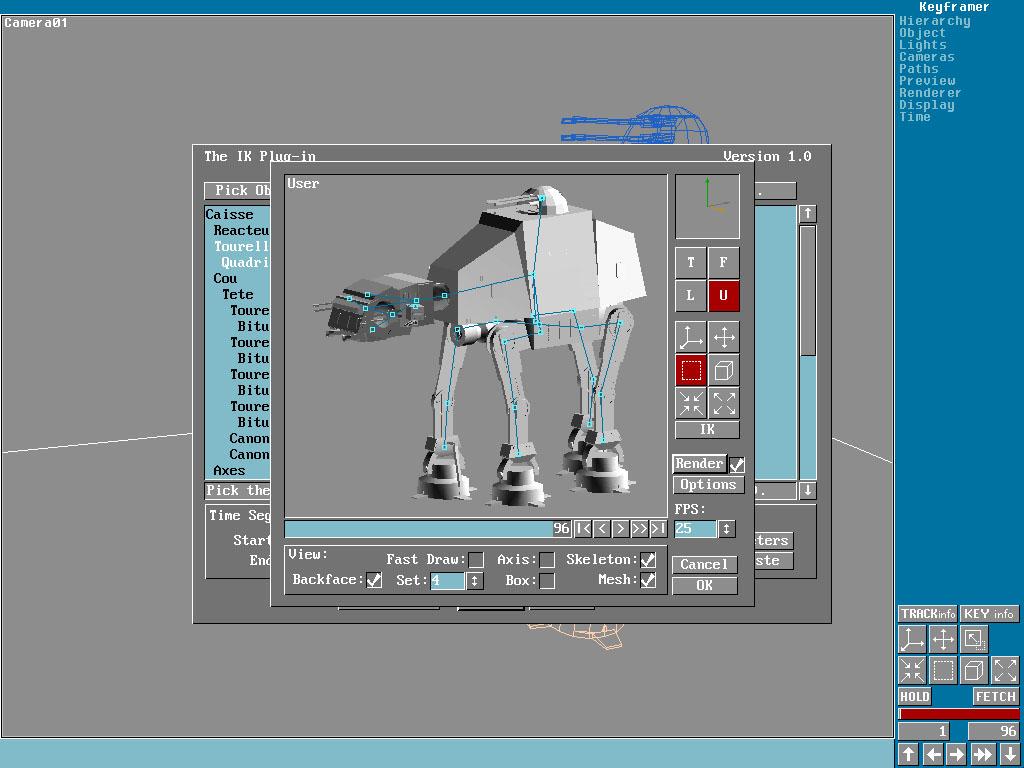This screenshot has height=768, width=1024.
Task: Open the Preview menu
Action: pos(927,81)
